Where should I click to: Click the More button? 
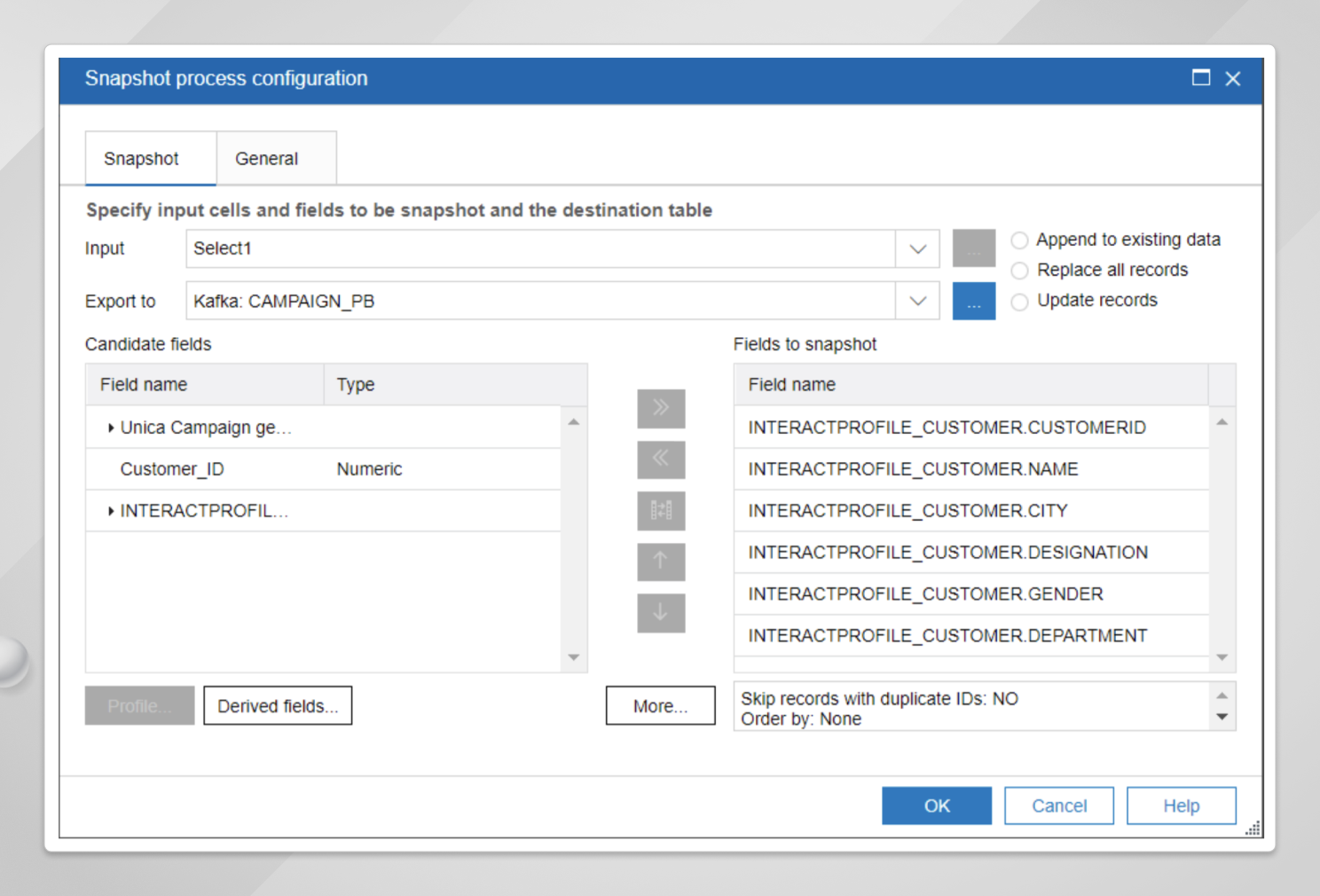coord(660,705)
